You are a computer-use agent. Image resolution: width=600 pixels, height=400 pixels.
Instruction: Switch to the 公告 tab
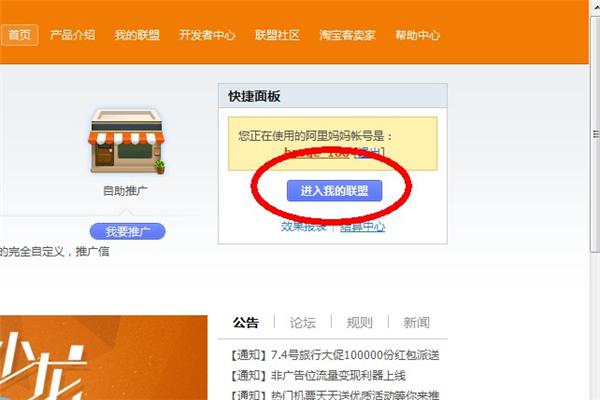coord(246,322)
